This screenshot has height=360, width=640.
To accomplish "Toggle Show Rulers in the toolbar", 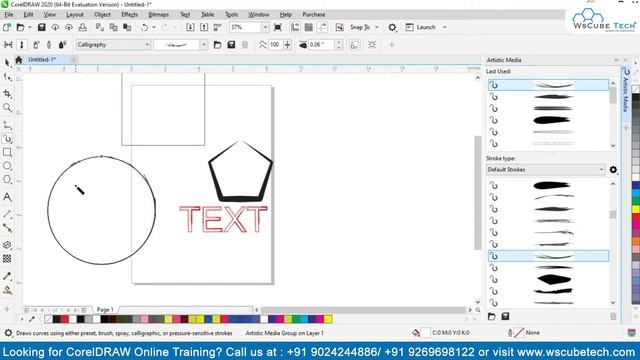I will [x=295, y=27].
